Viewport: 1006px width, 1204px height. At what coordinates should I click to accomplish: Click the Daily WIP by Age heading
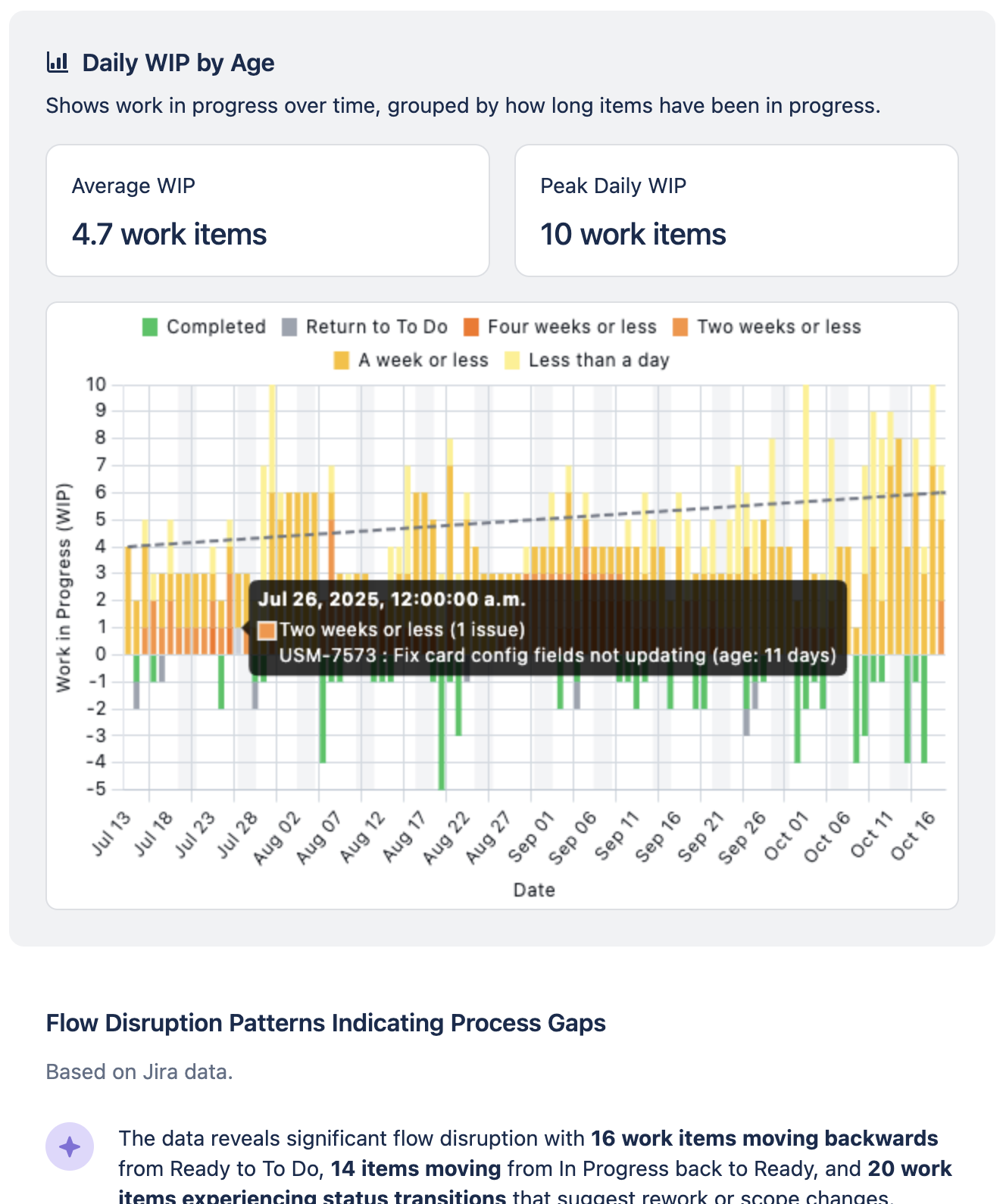pyautogui.click(x=178, y=63)
